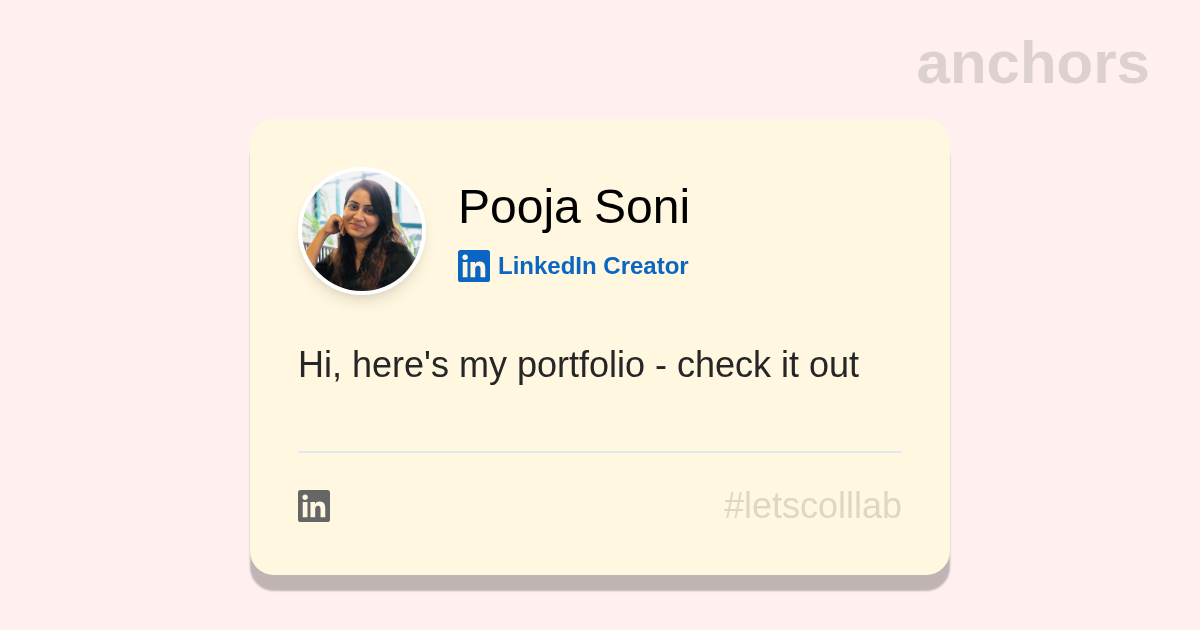
Task: Click Pooja Soni's circular profile photo
Action: 362,231
